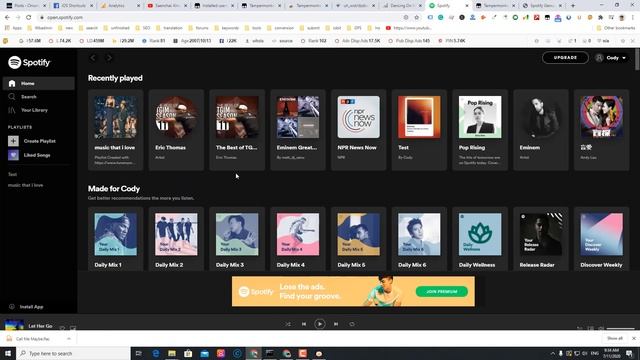The image size is (640, 360).
Task: Click the Create Playlist plus icon
Action: click(x=13, y=141)
